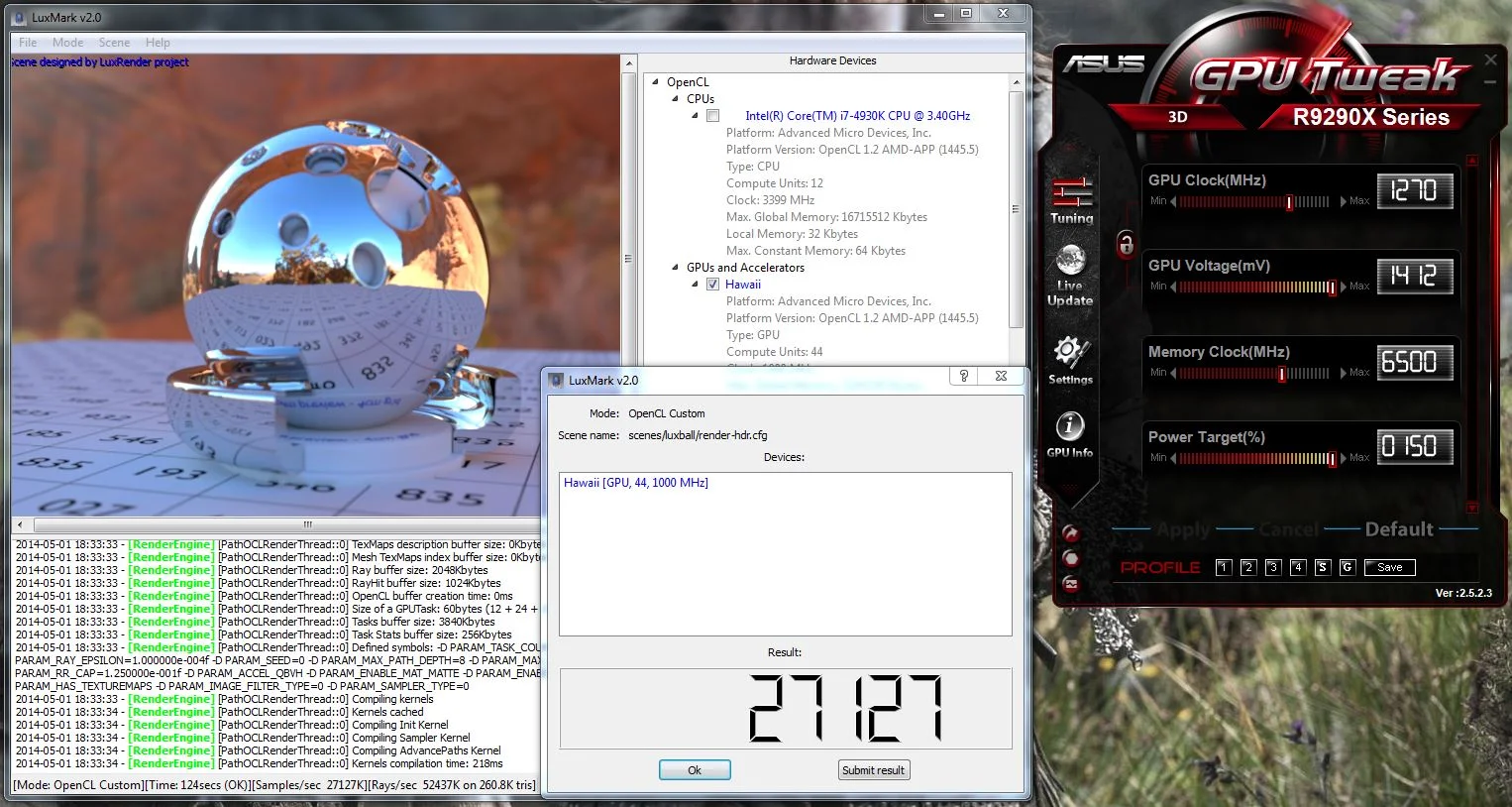Viewport: 1512px width, 807px height.
Task: Click Cancel in GPU Tweak
Action: (1289, 529)
